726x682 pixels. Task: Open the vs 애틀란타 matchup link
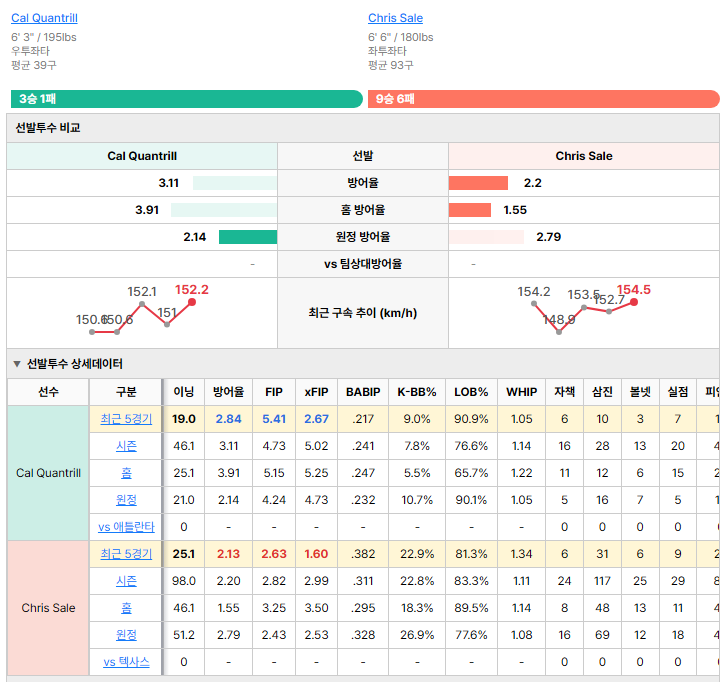point(126,527)
